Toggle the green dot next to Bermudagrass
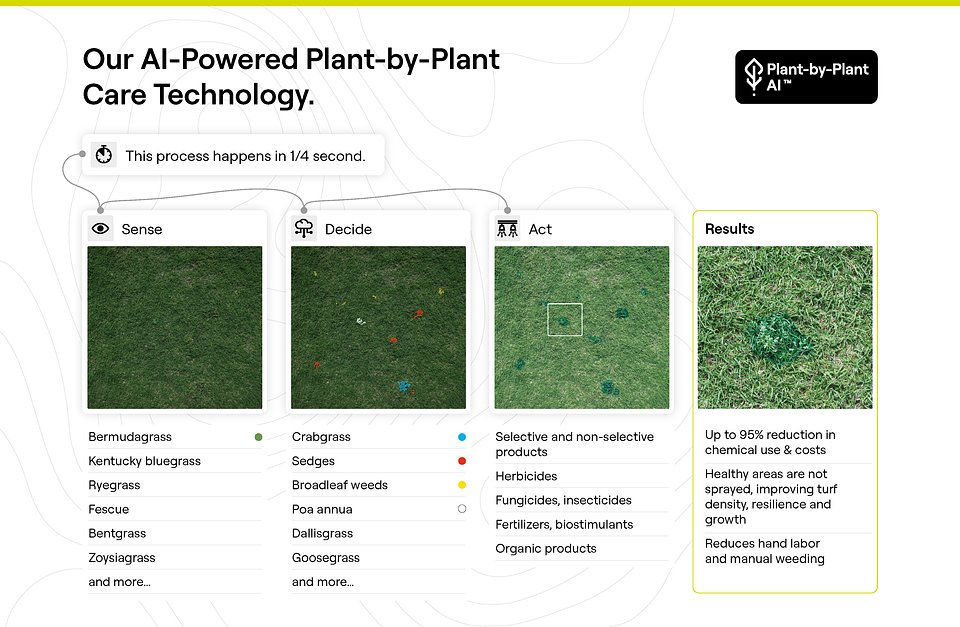Image resolution: width=960 pixels, height=627 pixels. point(258,436)
